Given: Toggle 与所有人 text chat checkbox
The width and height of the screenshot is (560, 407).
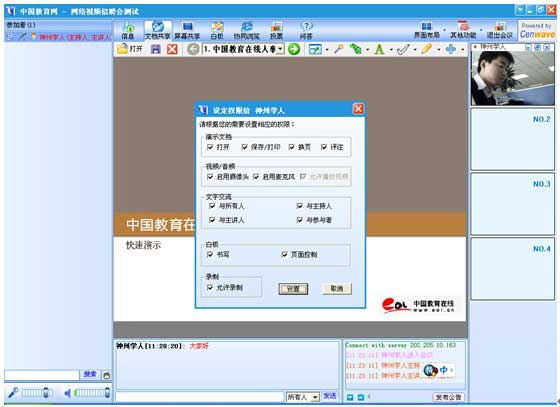Looking at the screenshot, I should [212, 206].
